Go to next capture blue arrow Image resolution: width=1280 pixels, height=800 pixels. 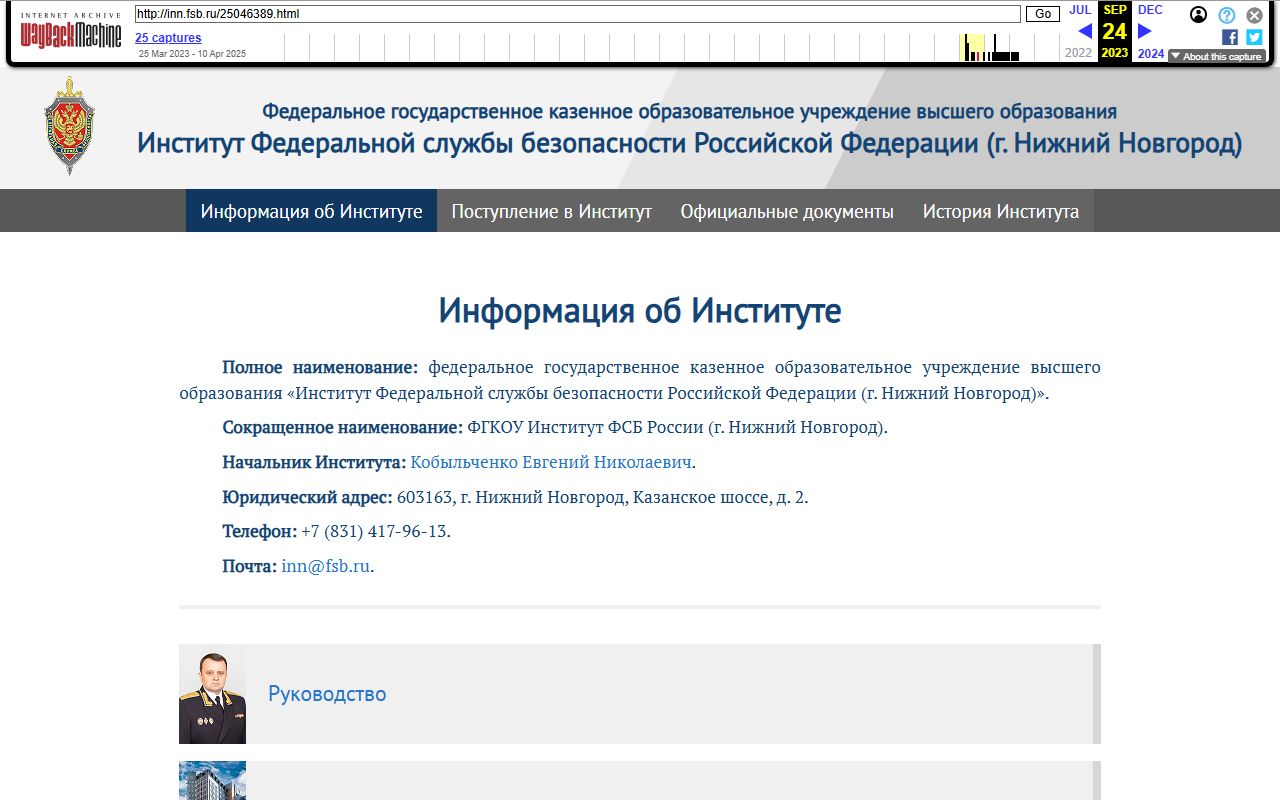point(1145,31)
